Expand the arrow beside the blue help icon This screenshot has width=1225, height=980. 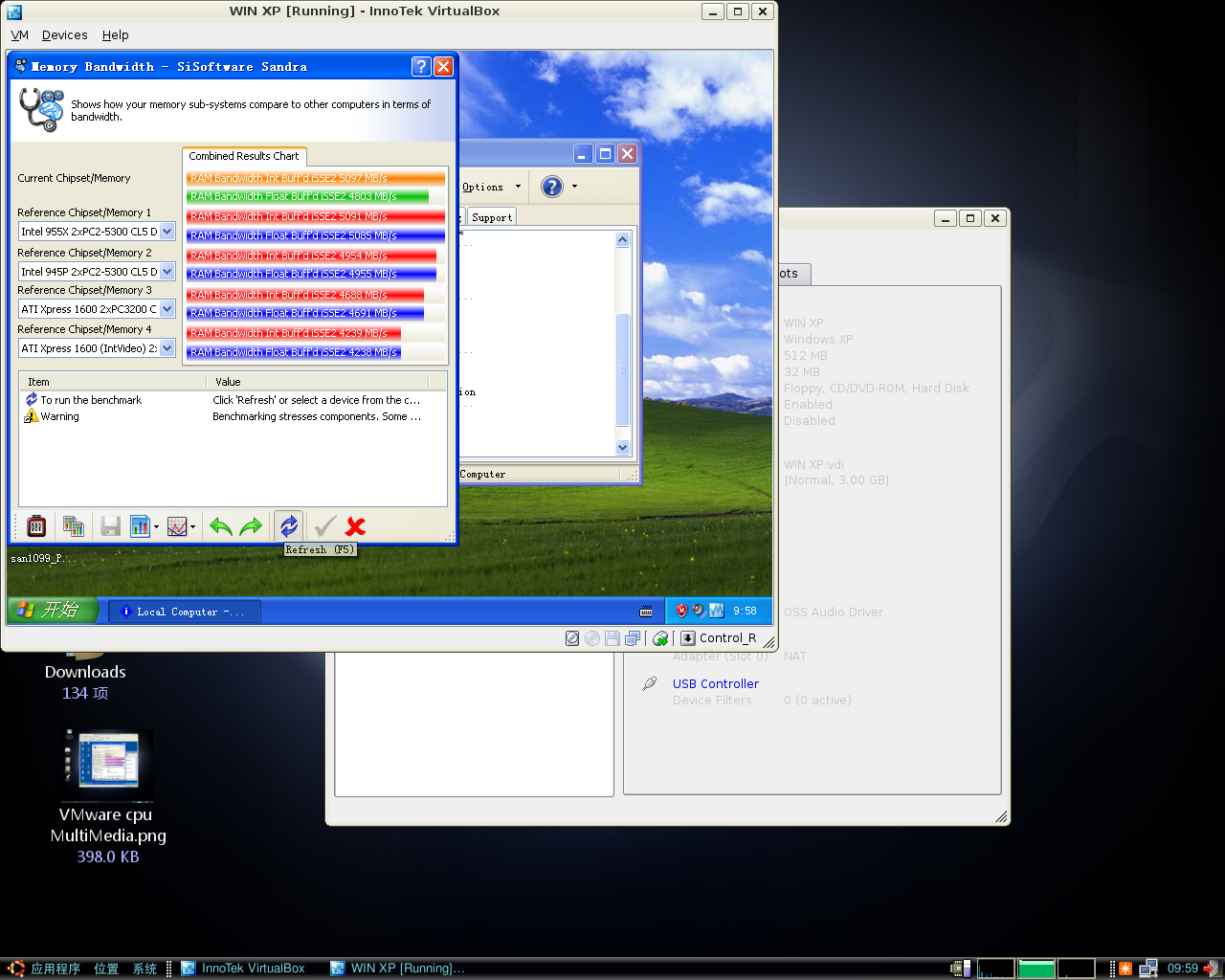coord(574,187)
